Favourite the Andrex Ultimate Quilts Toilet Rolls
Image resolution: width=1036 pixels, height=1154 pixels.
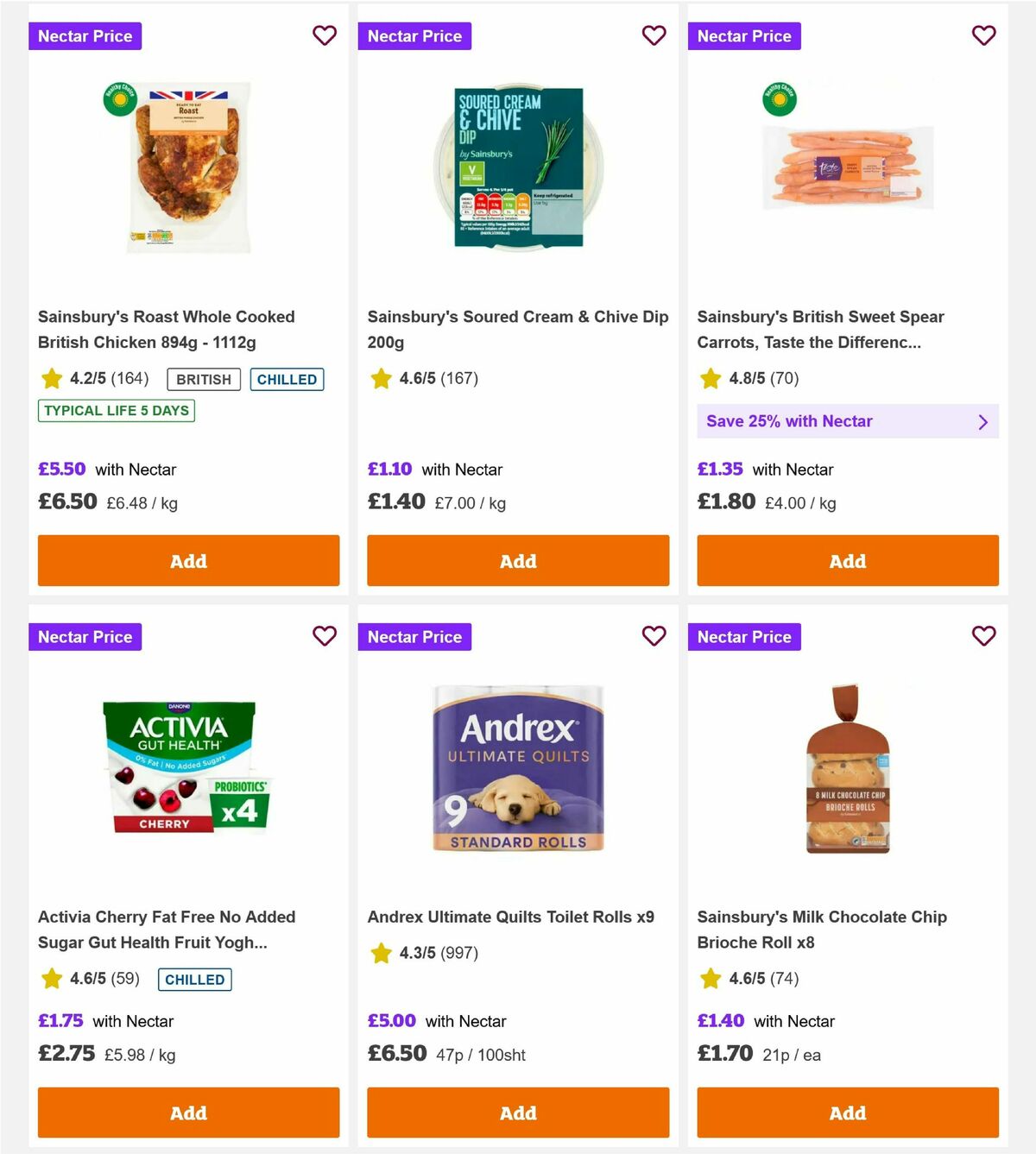[654, 636]
